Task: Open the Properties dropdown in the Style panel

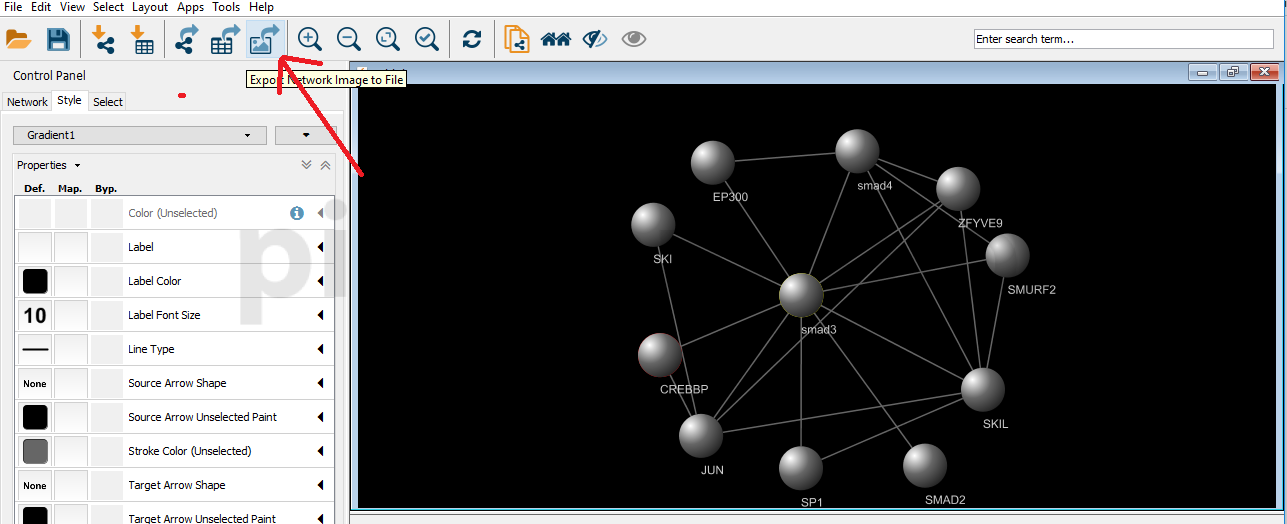Action: pos(48,165)
